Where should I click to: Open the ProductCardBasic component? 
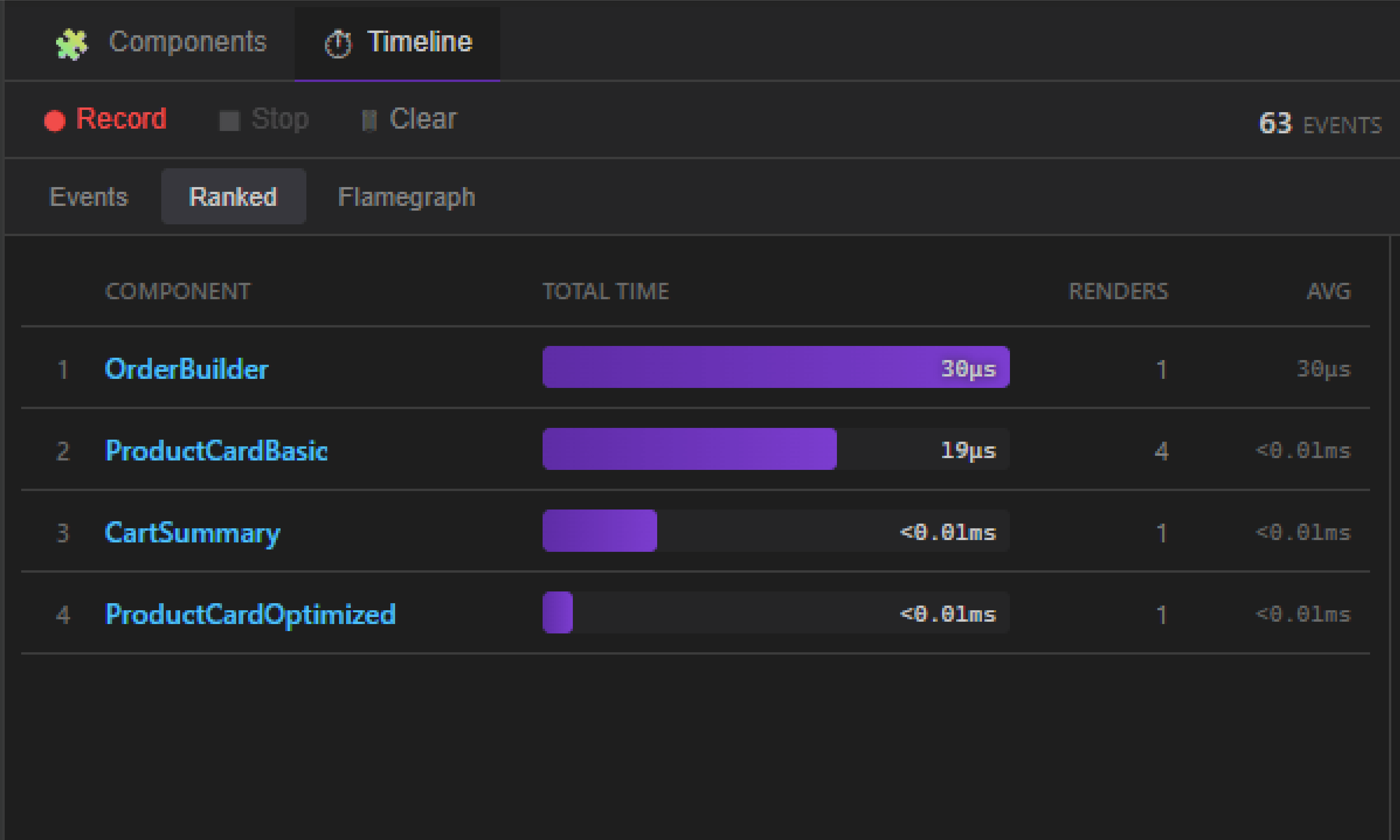(x=216, y=451)
